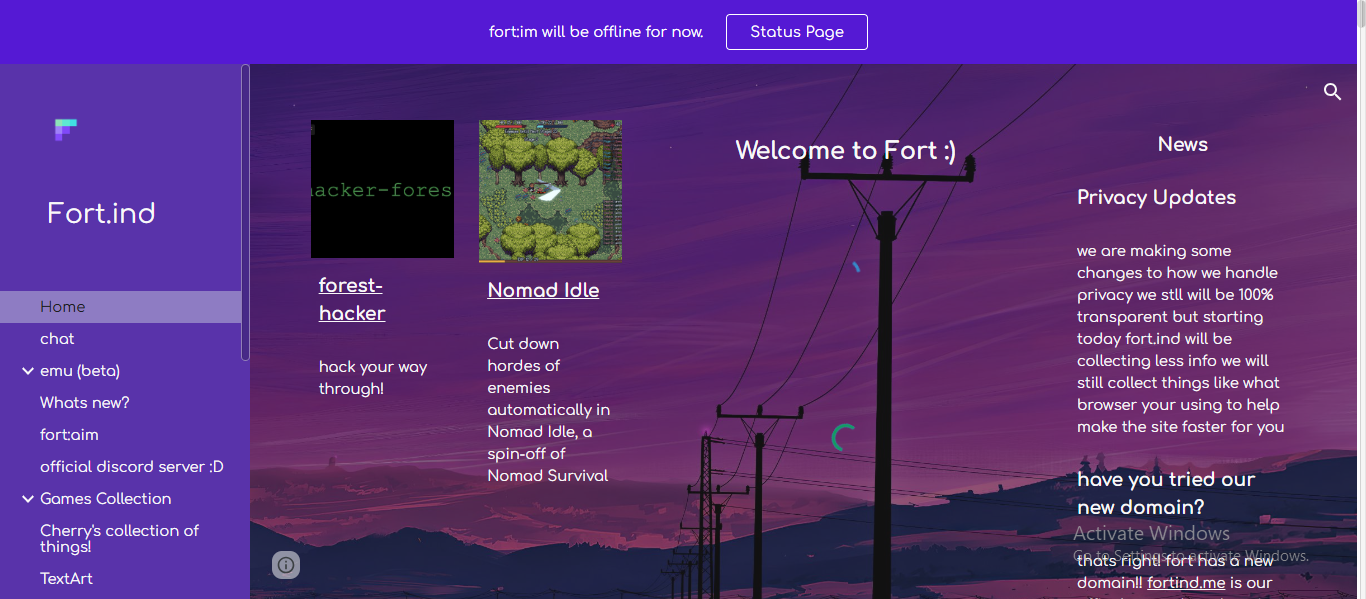Screen dimensions: 1366x599
Task: Collapse the Games Collection chevron
Action: (x=27, y=499)
